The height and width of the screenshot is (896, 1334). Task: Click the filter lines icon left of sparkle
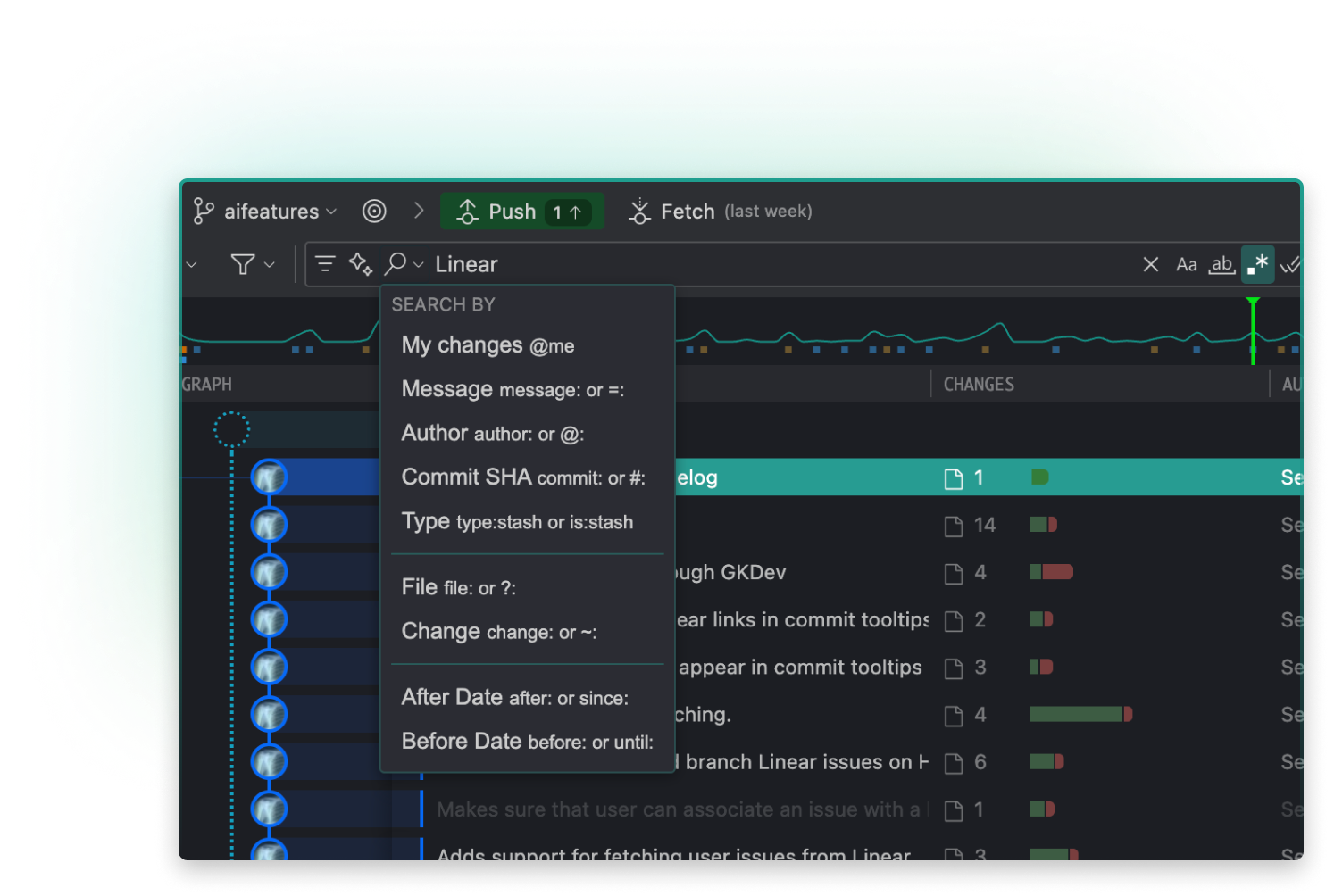click(324, 264)
